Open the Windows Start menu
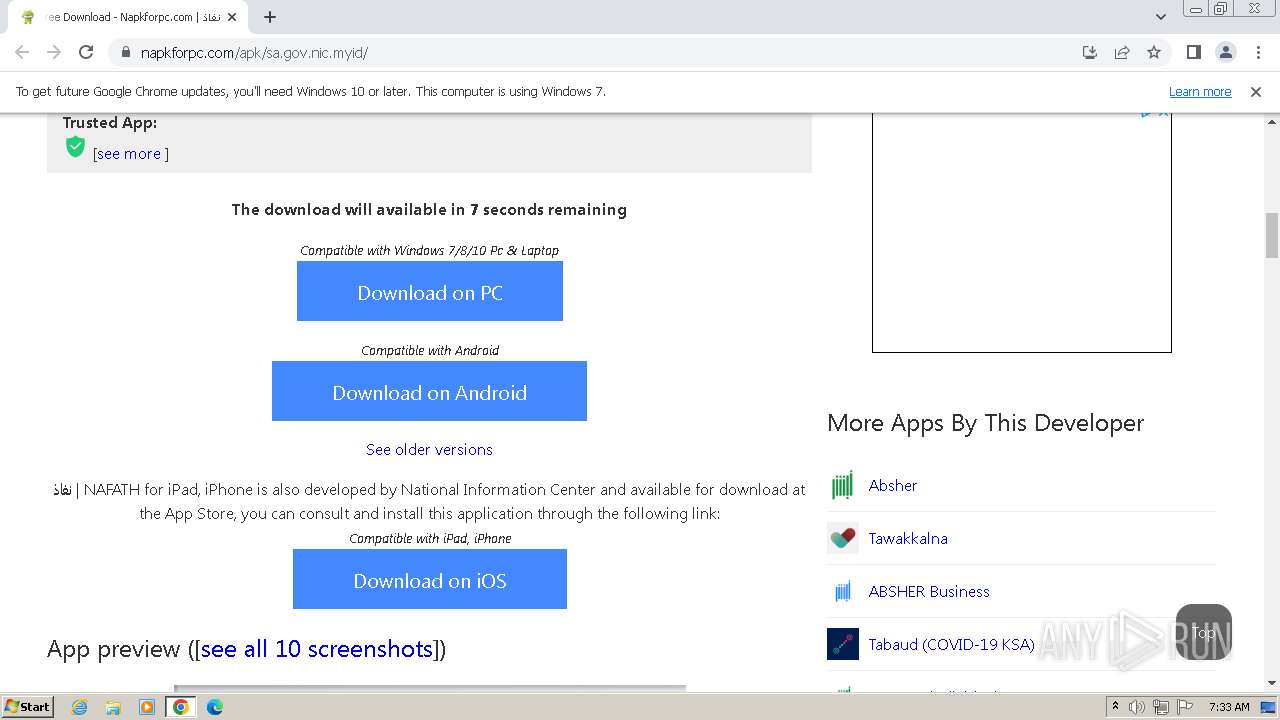Image resolution: width=1280 pixels, height=720 pixels. tap(27, 706)
